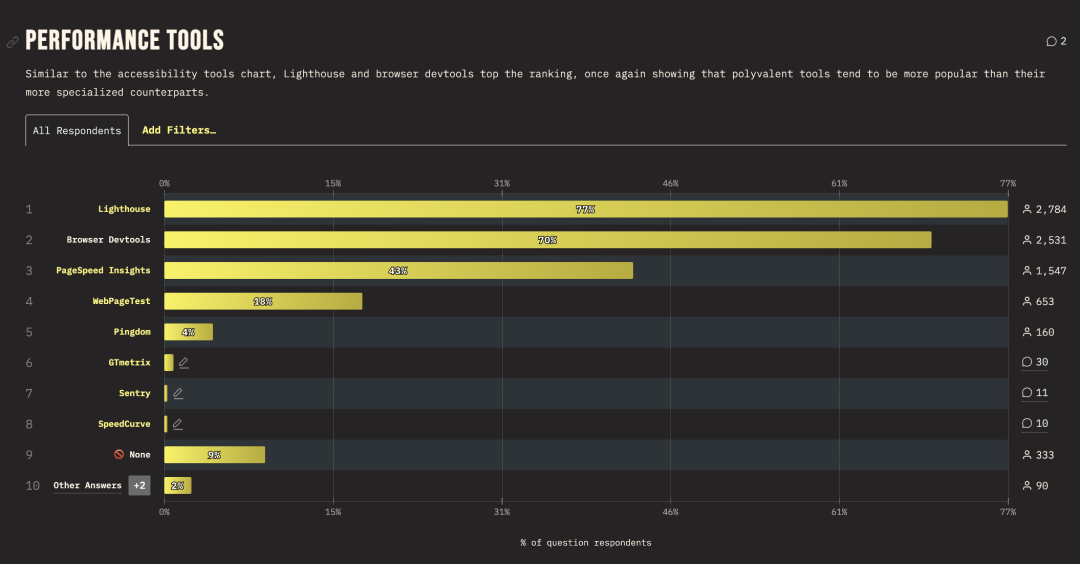Click the respondent icon beside 653
The width and height of the screenshot is (1080, 564).
[1027, 301]
